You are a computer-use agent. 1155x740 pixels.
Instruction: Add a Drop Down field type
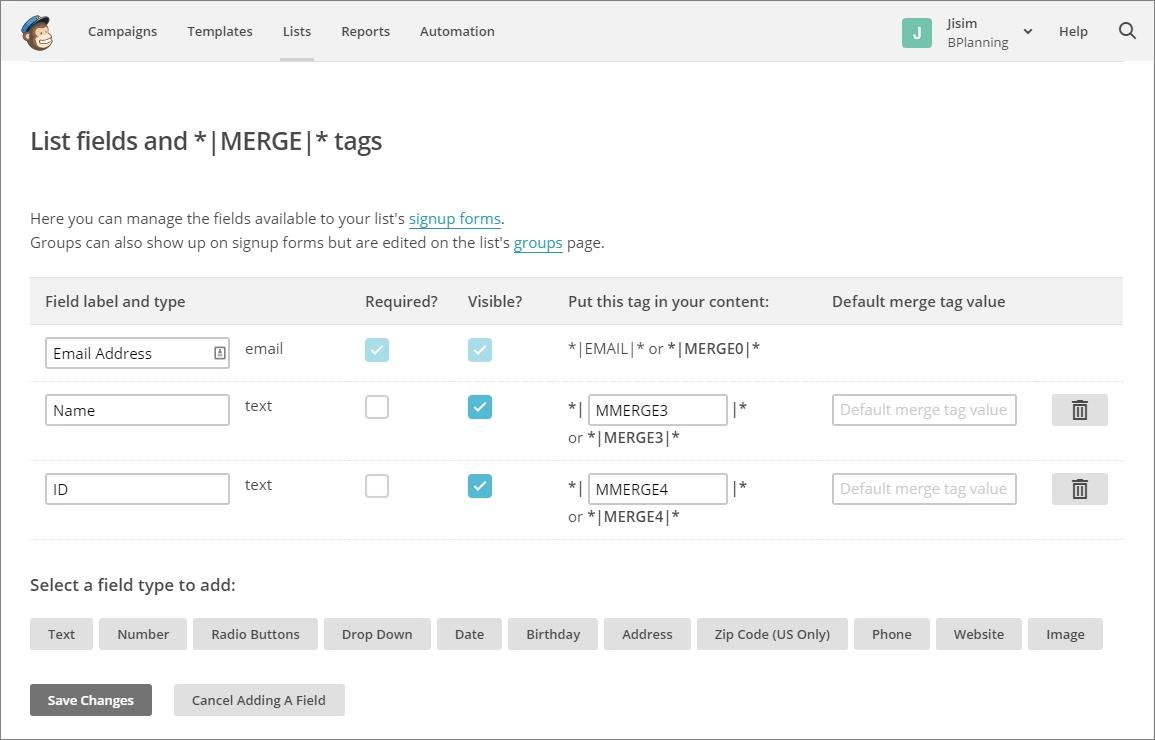coord(377,634)
